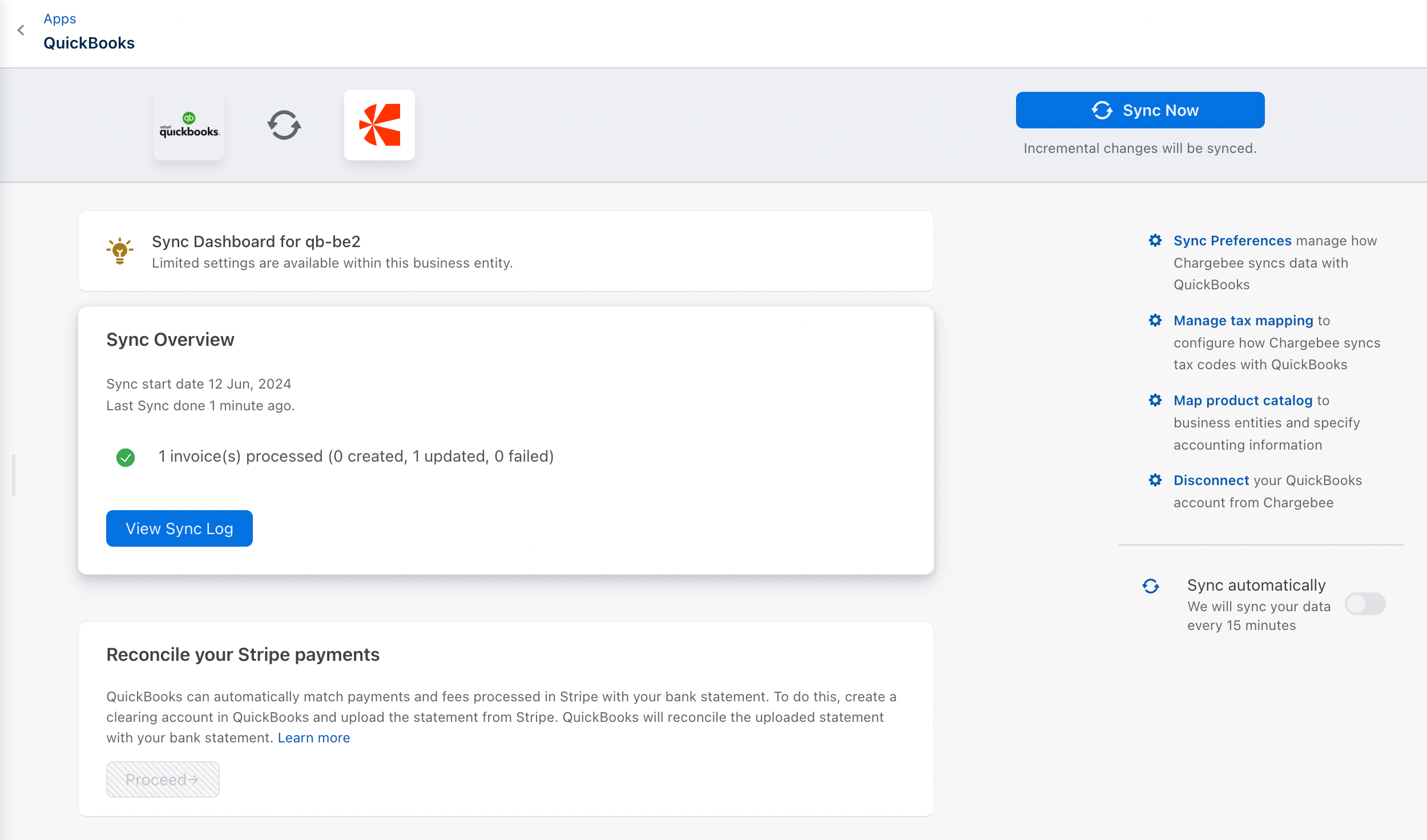
Task: Click the green invoice success checkmark
Action: [x=126, y=457]
